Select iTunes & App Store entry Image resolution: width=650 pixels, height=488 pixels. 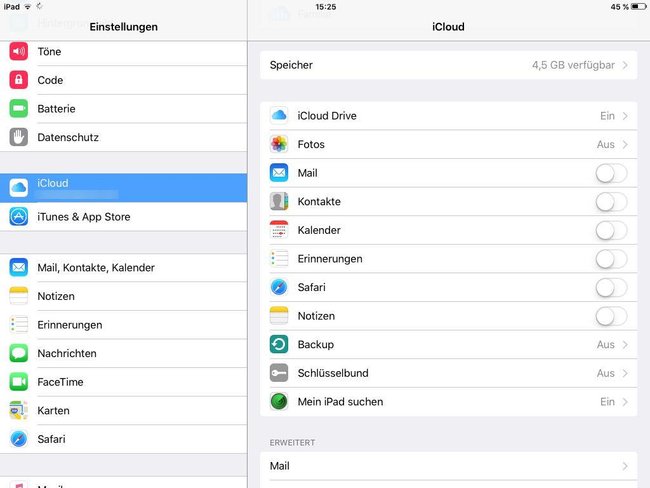point(124,216)
